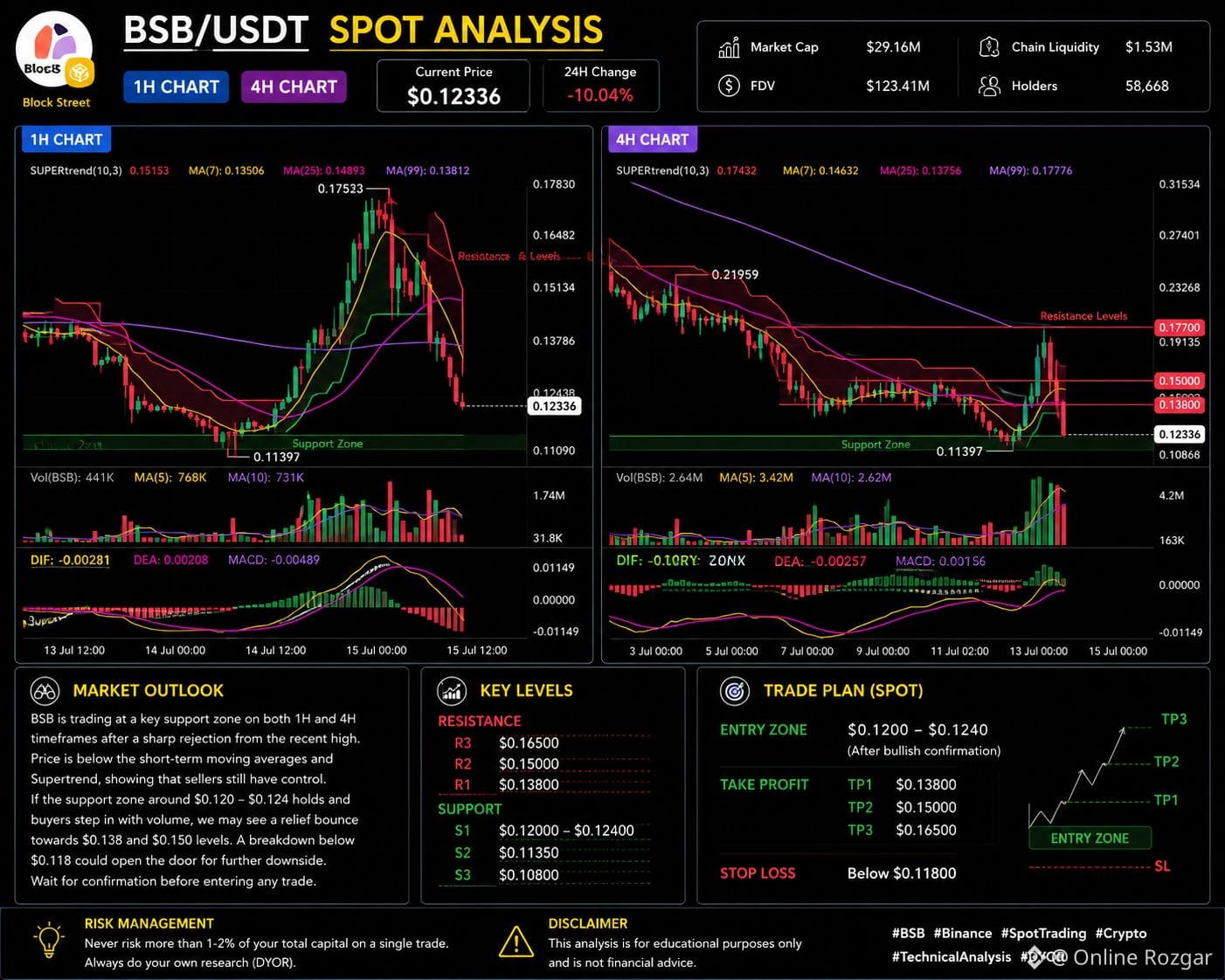Click the Key Levels chart icon

[452, 691]
